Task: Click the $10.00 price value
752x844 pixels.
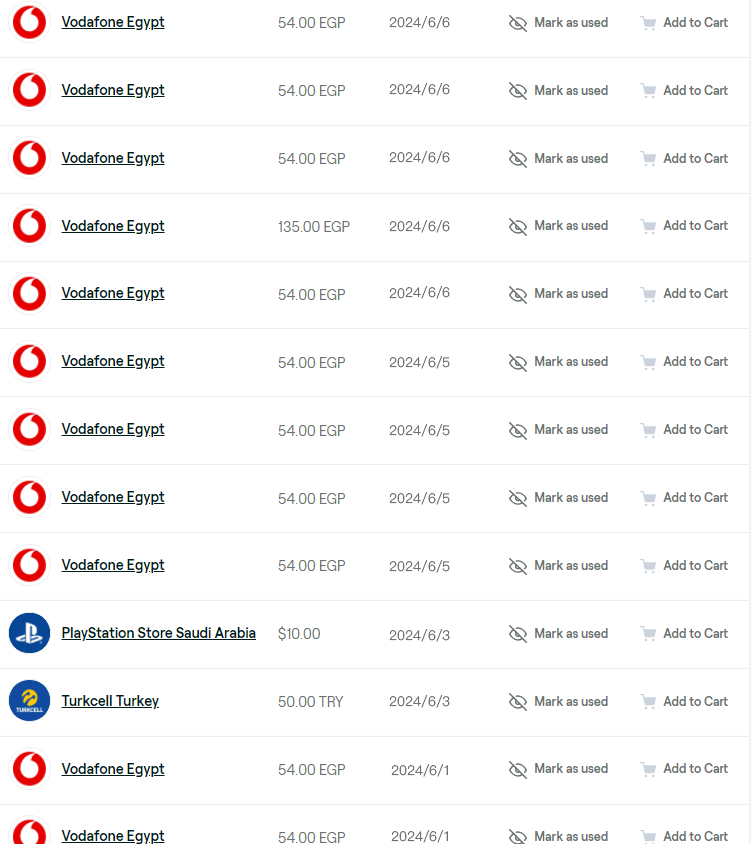Action: point(299,634)
